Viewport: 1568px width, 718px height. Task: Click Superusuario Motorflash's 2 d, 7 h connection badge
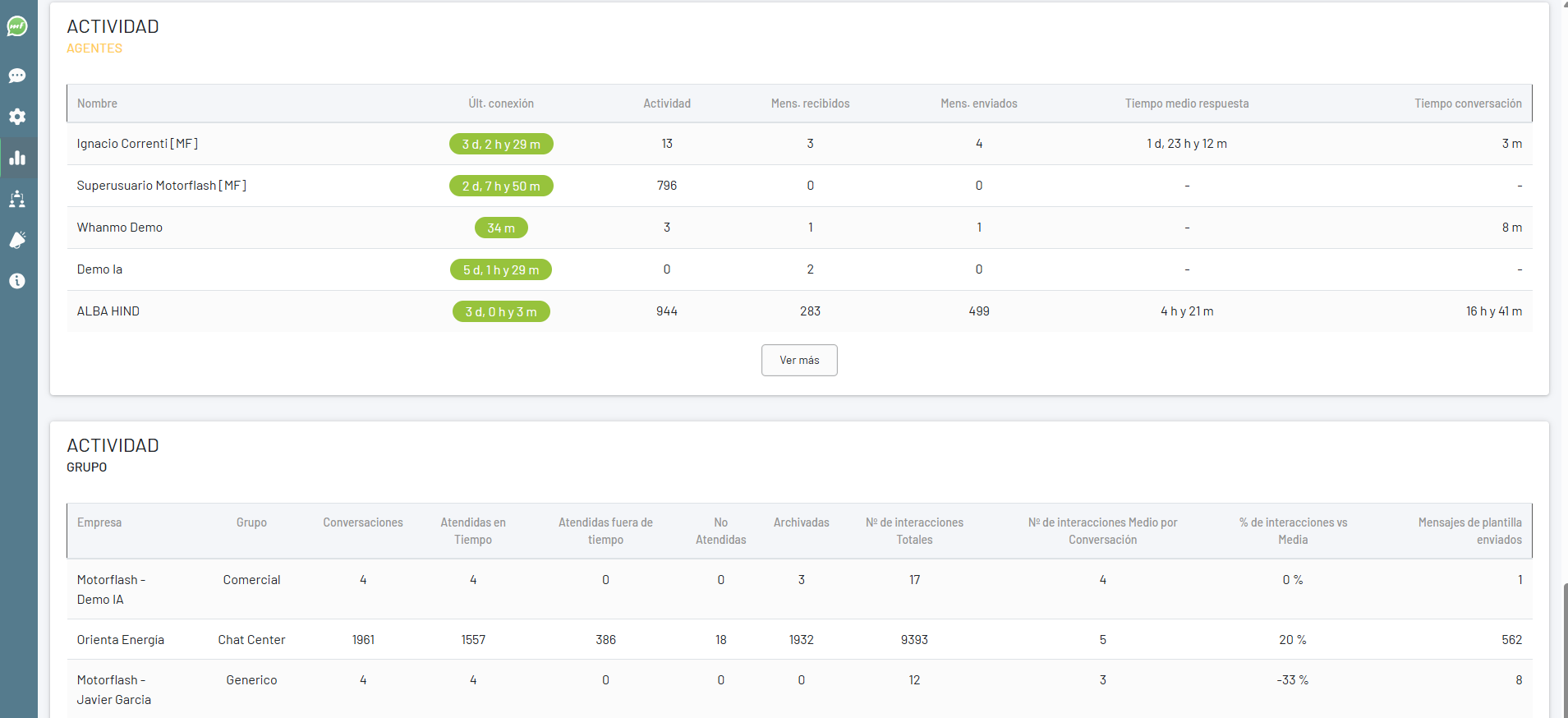tap(501, 186)
